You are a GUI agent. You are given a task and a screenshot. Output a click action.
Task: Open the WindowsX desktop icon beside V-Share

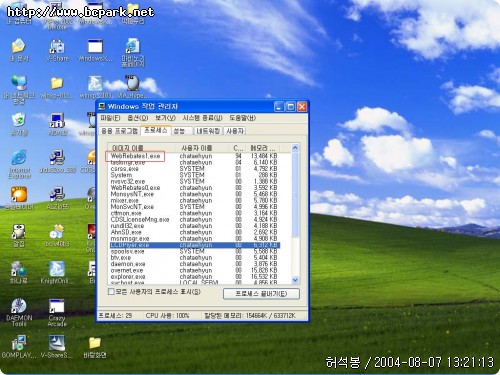[x=95, y=50]
